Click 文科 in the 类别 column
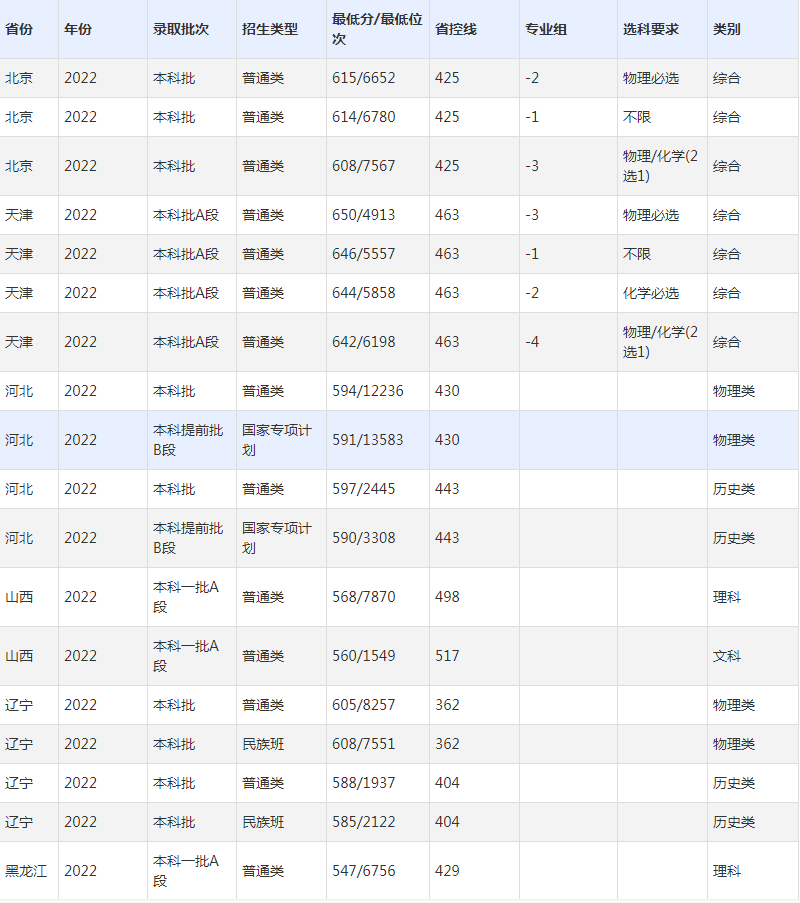Screen dimensions: 800x903 click(x=727, y=656)
